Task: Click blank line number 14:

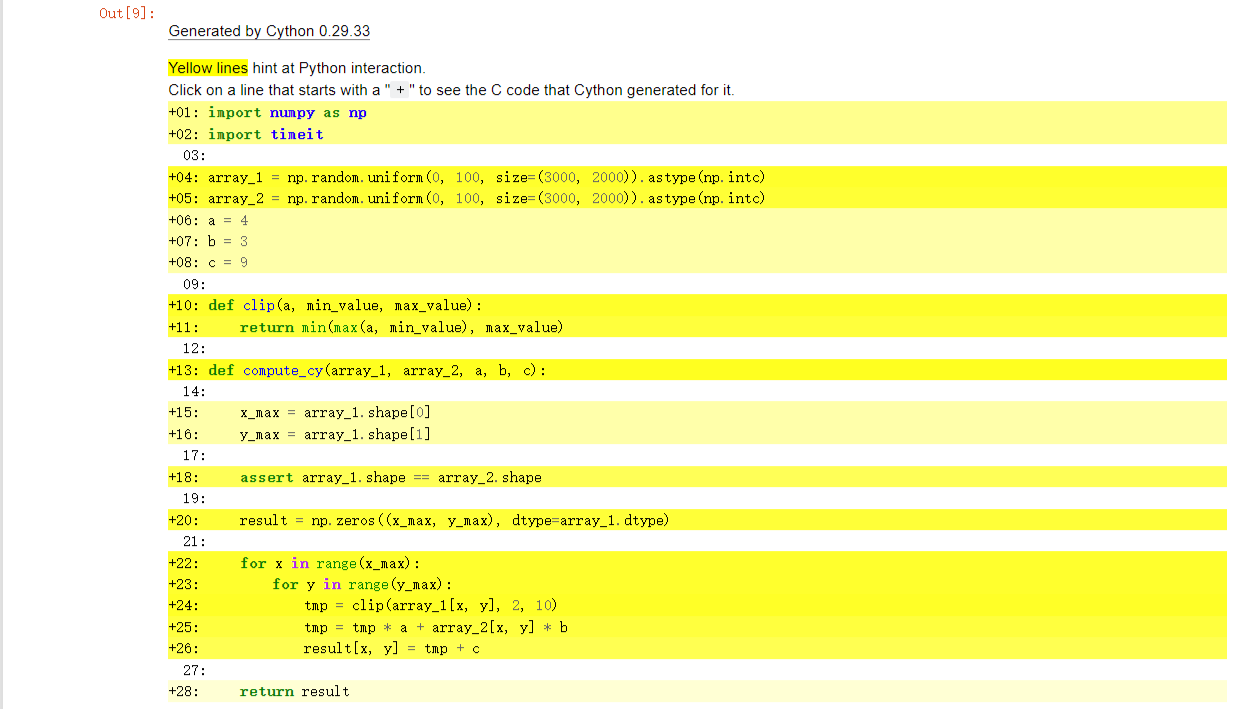Action: 194,391
